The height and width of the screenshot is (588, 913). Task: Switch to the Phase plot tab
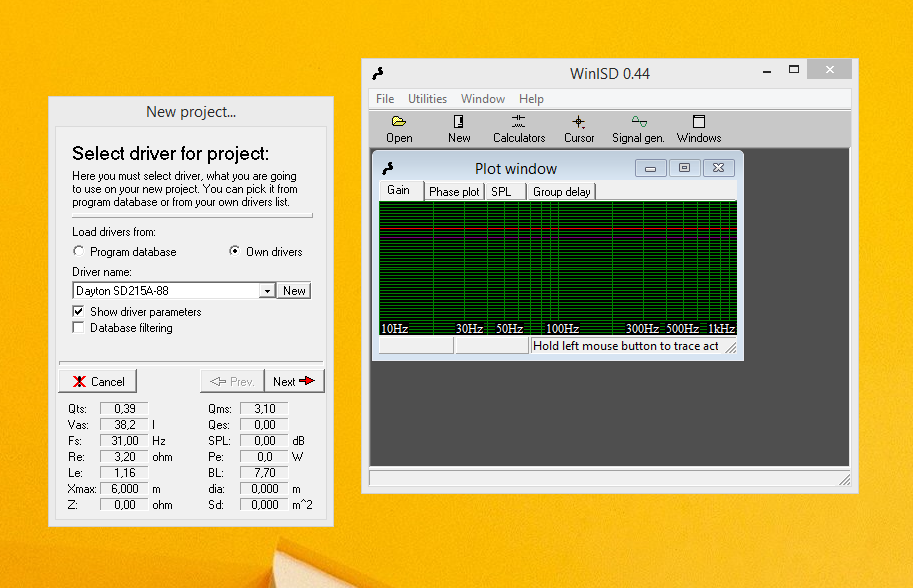(454, 192)
